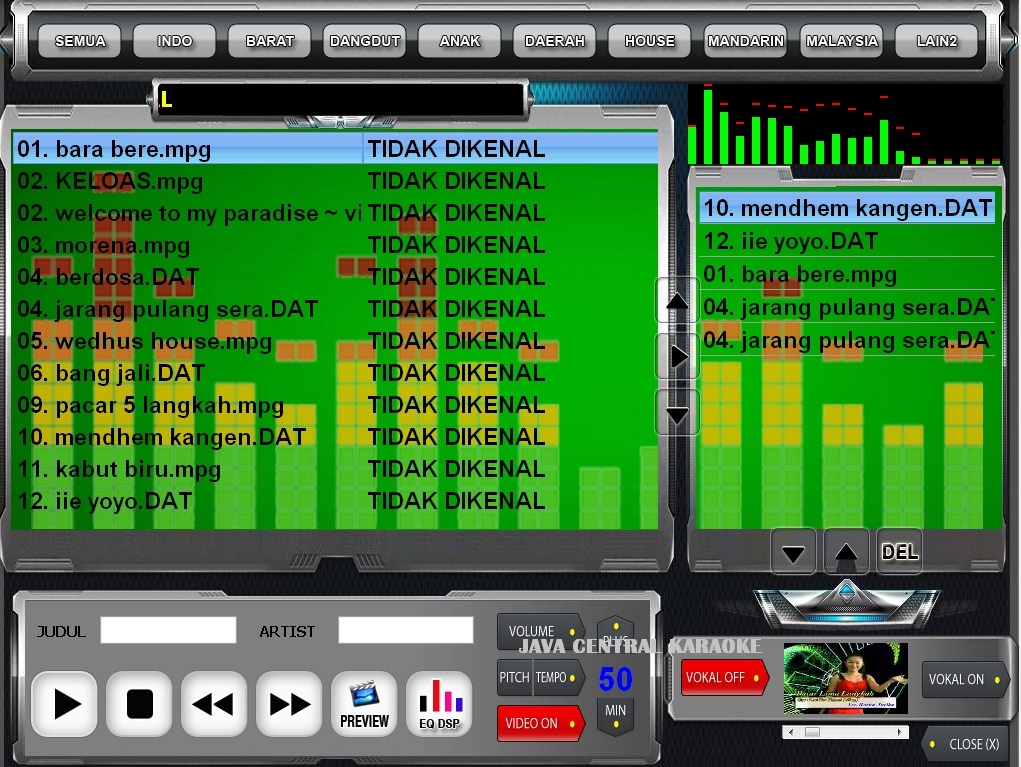Stop the current song
This screenshot has height=767, width=1021.
click(139, 704)
